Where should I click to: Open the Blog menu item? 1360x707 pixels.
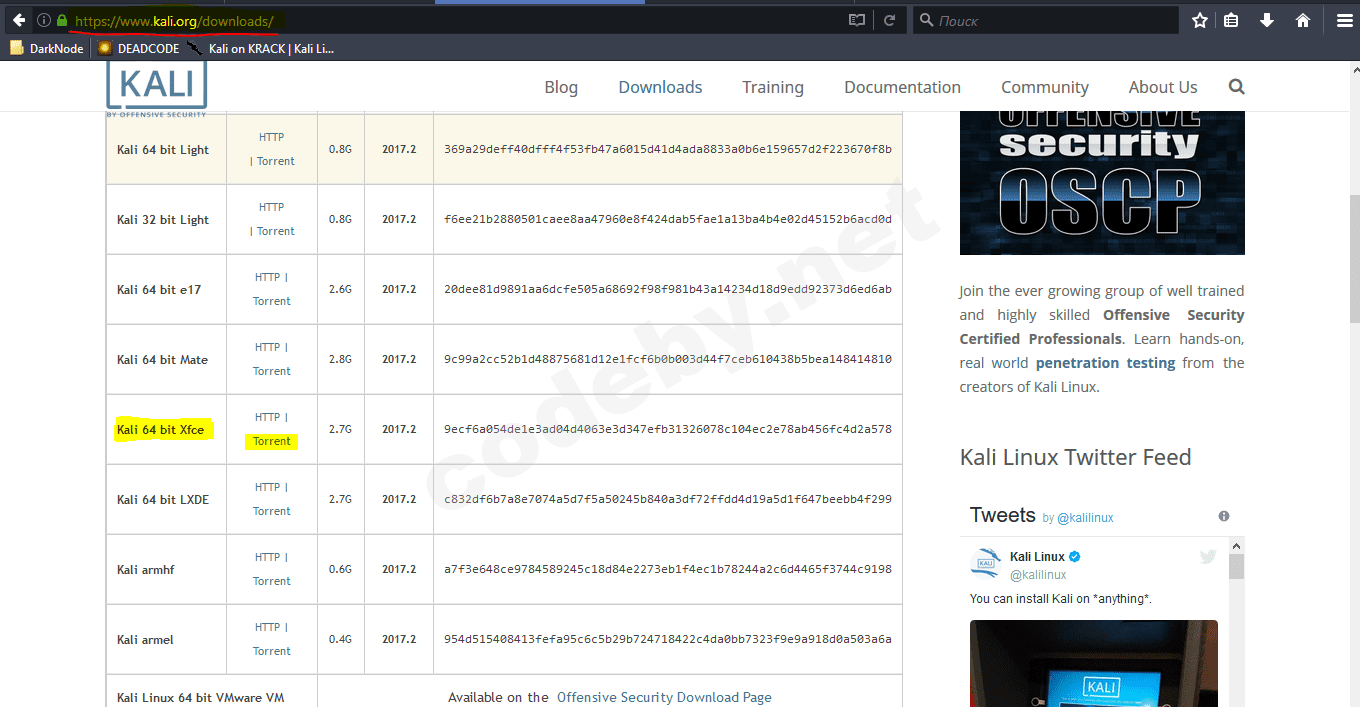click(561, 87)
